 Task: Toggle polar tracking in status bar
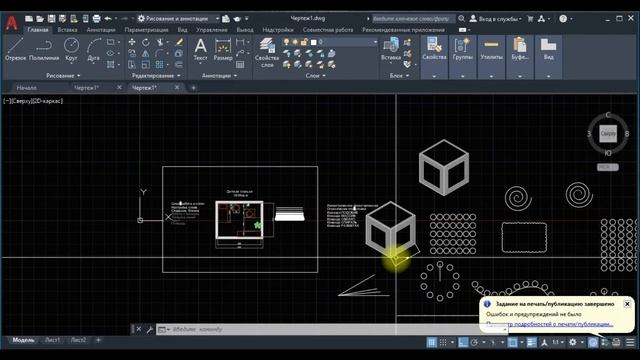click(x=474, y=342)
